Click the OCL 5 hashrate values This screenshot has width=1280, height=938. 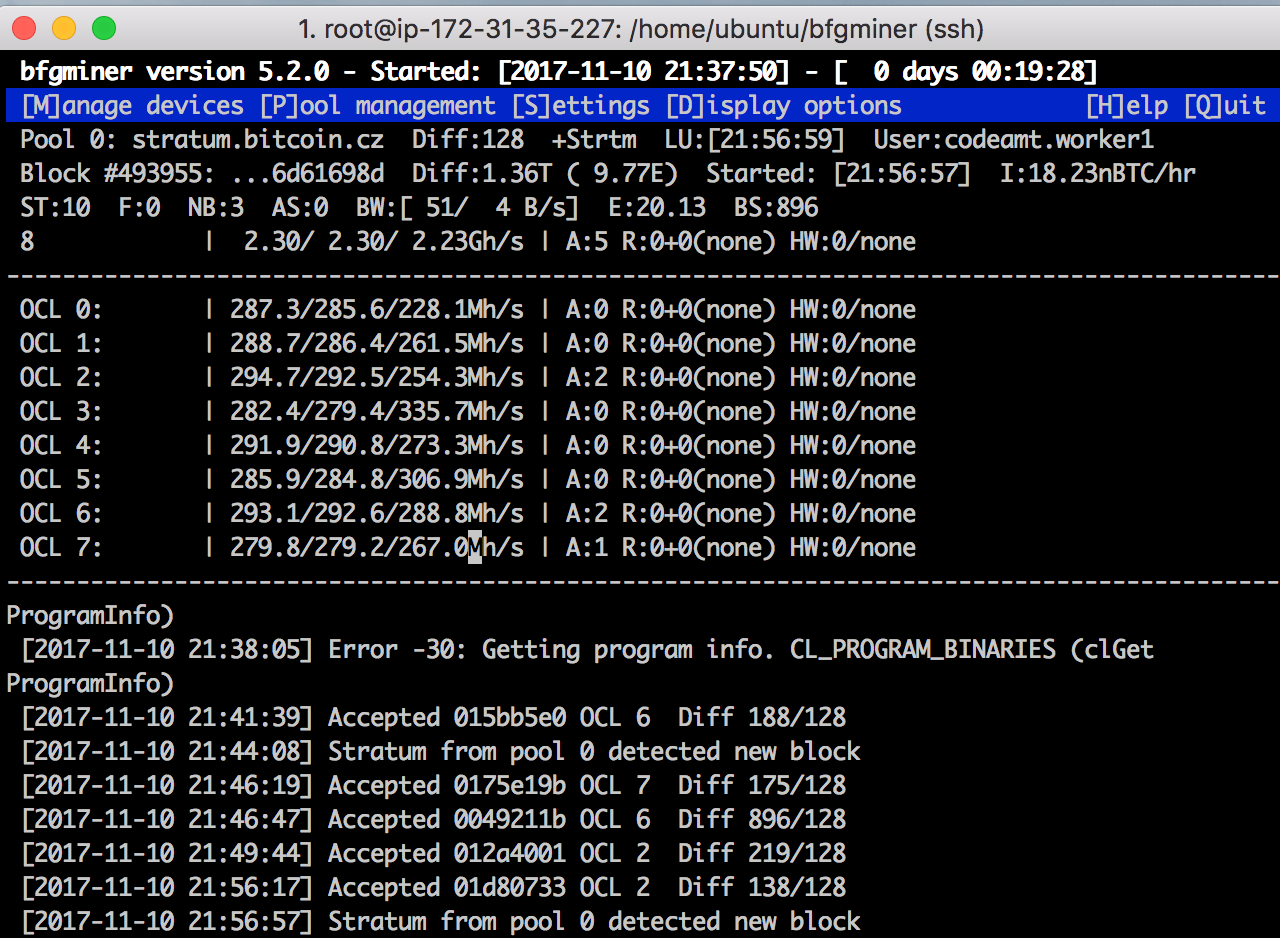click(x=376, y=480)
